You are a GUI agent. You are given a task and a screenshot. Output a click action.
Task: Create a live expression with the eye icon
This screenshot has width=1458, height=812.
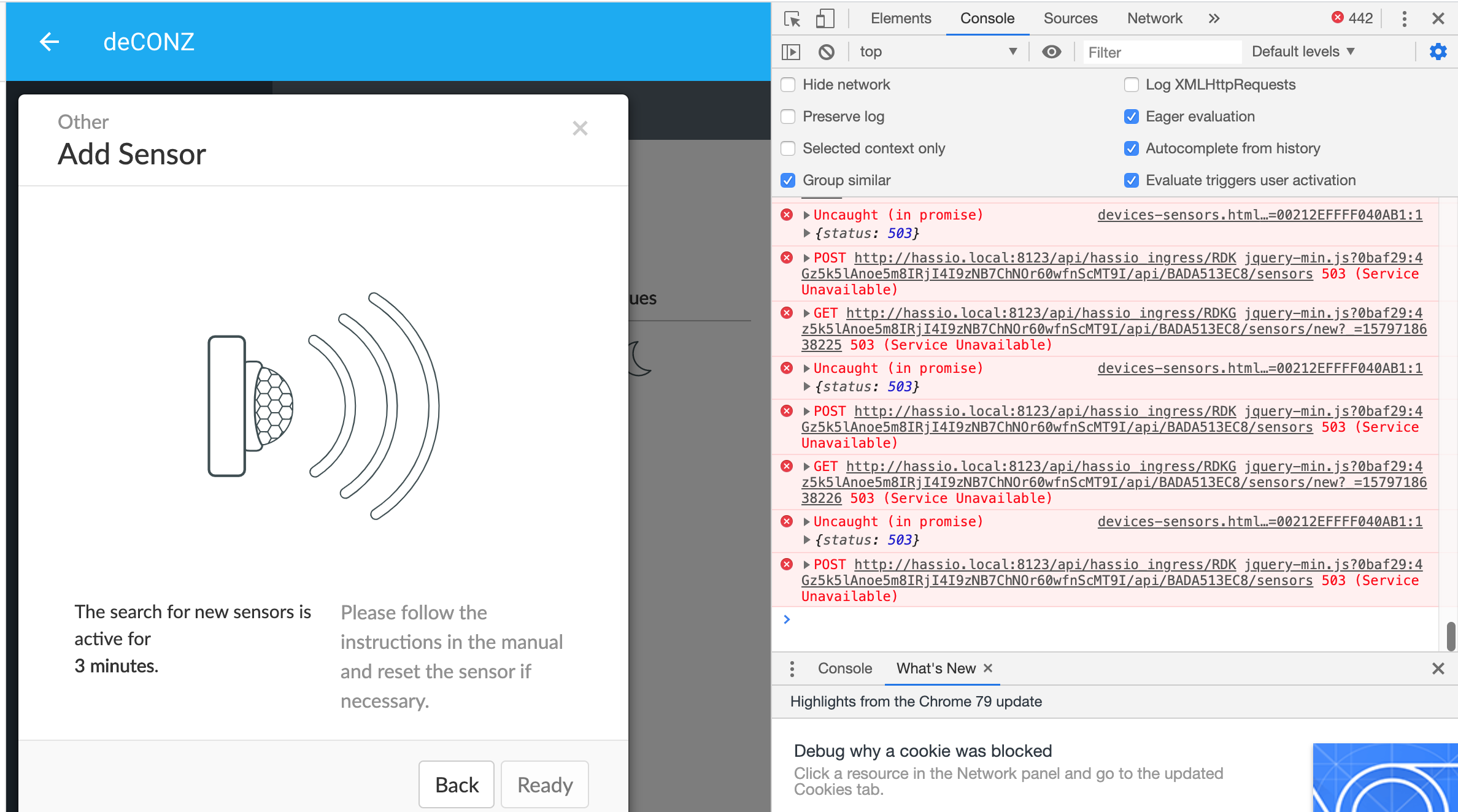click(1051, 52)
